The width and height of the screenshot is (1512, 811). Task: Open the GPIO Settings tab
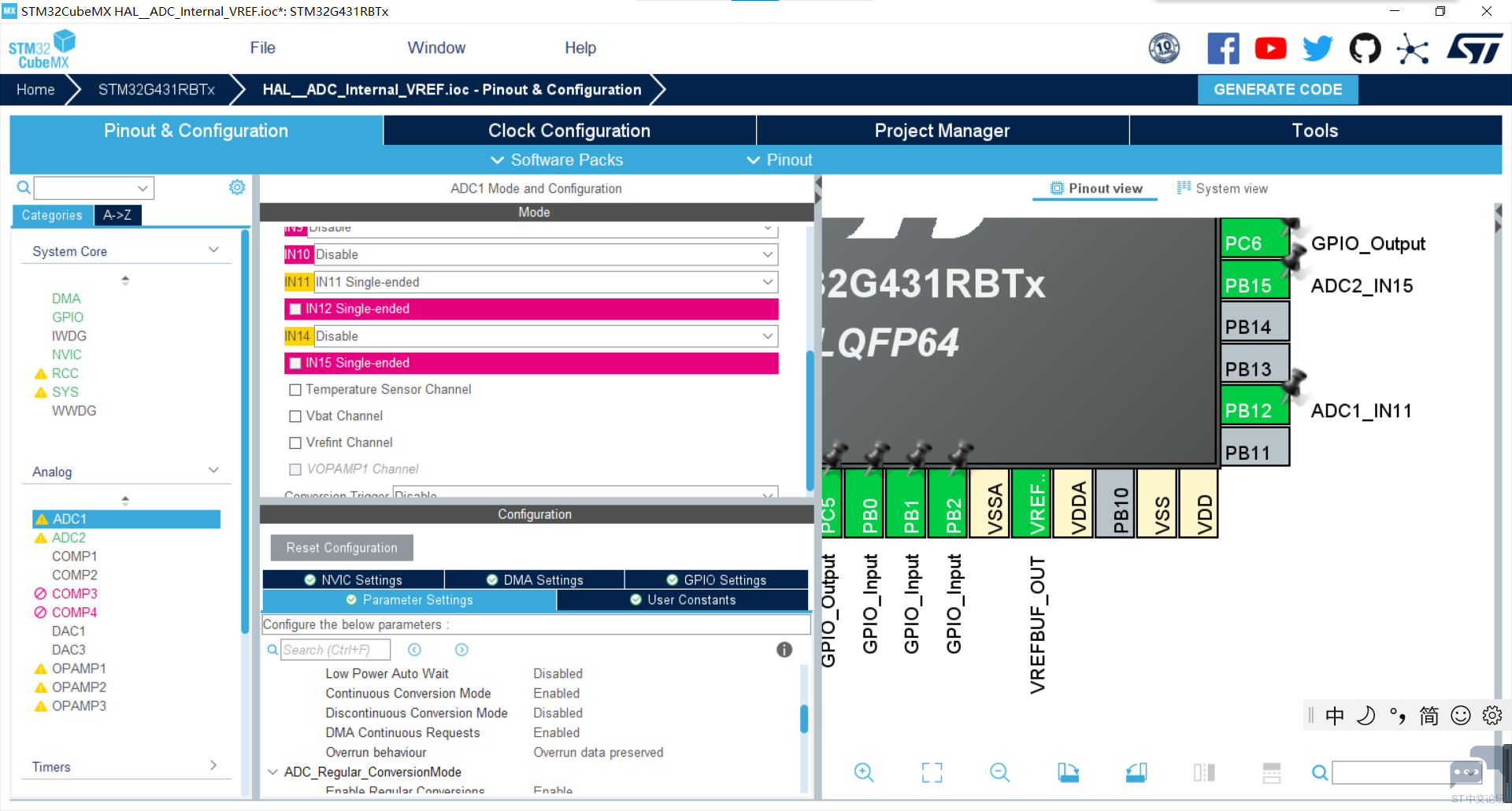716,580
